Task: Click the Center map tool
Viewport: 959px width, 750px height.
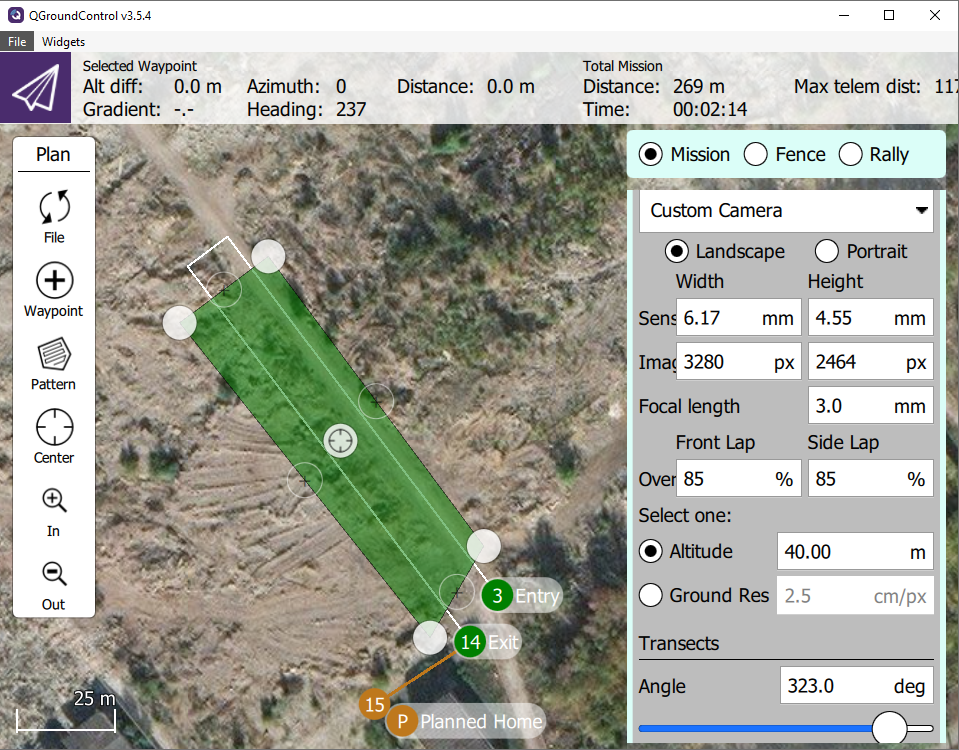Action: (x=54, y=437)
